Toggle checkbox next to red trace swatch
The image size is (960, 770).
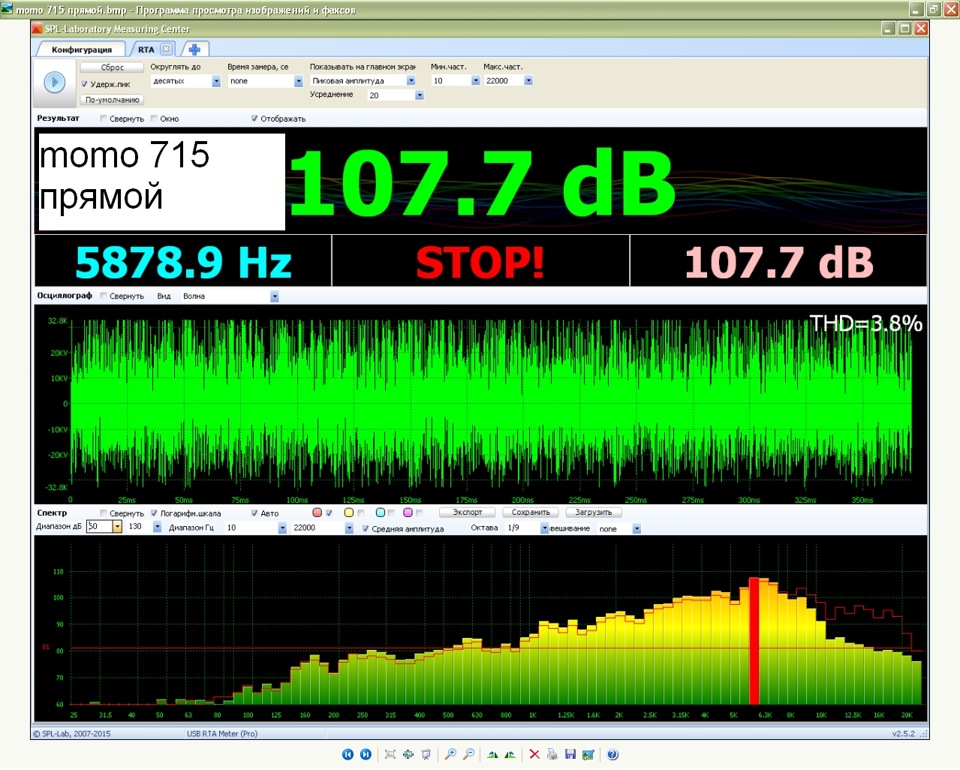pos(329,512)
